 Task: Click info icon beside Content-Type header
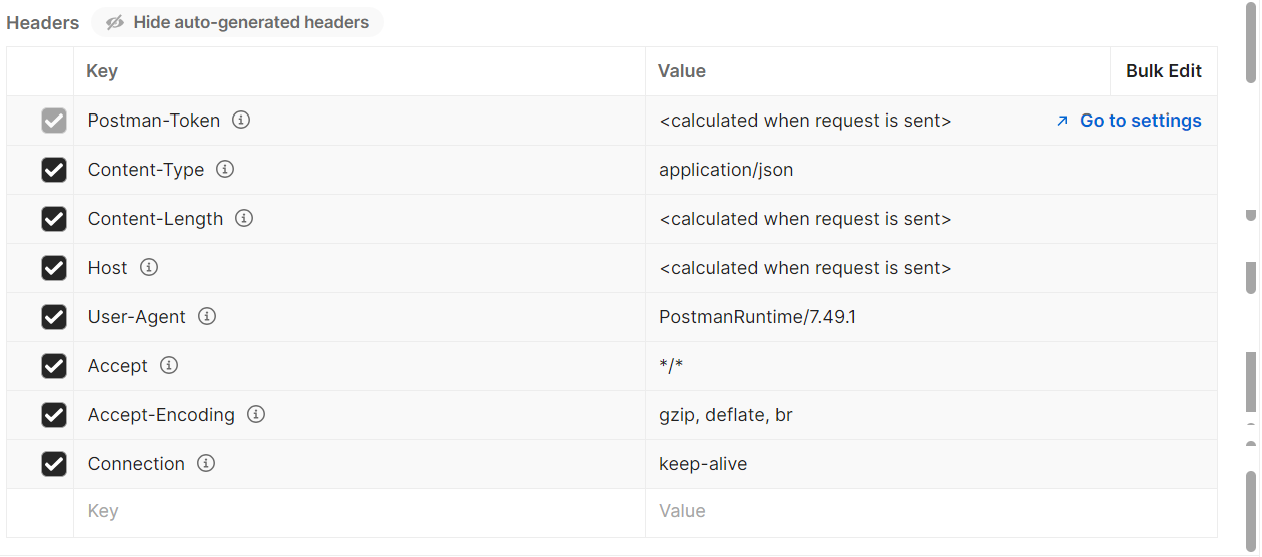(225, 169)
